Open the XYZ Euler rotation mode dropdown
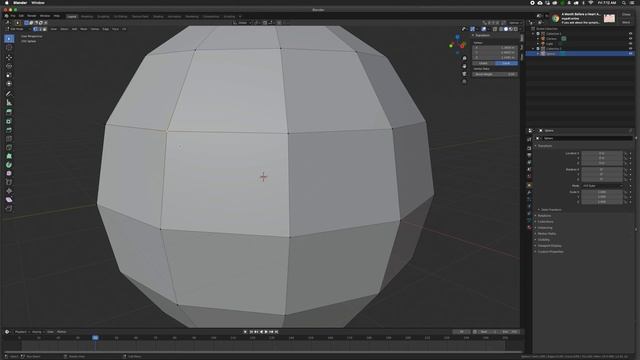This screenshot has height=360, width=640. point(602,186)
